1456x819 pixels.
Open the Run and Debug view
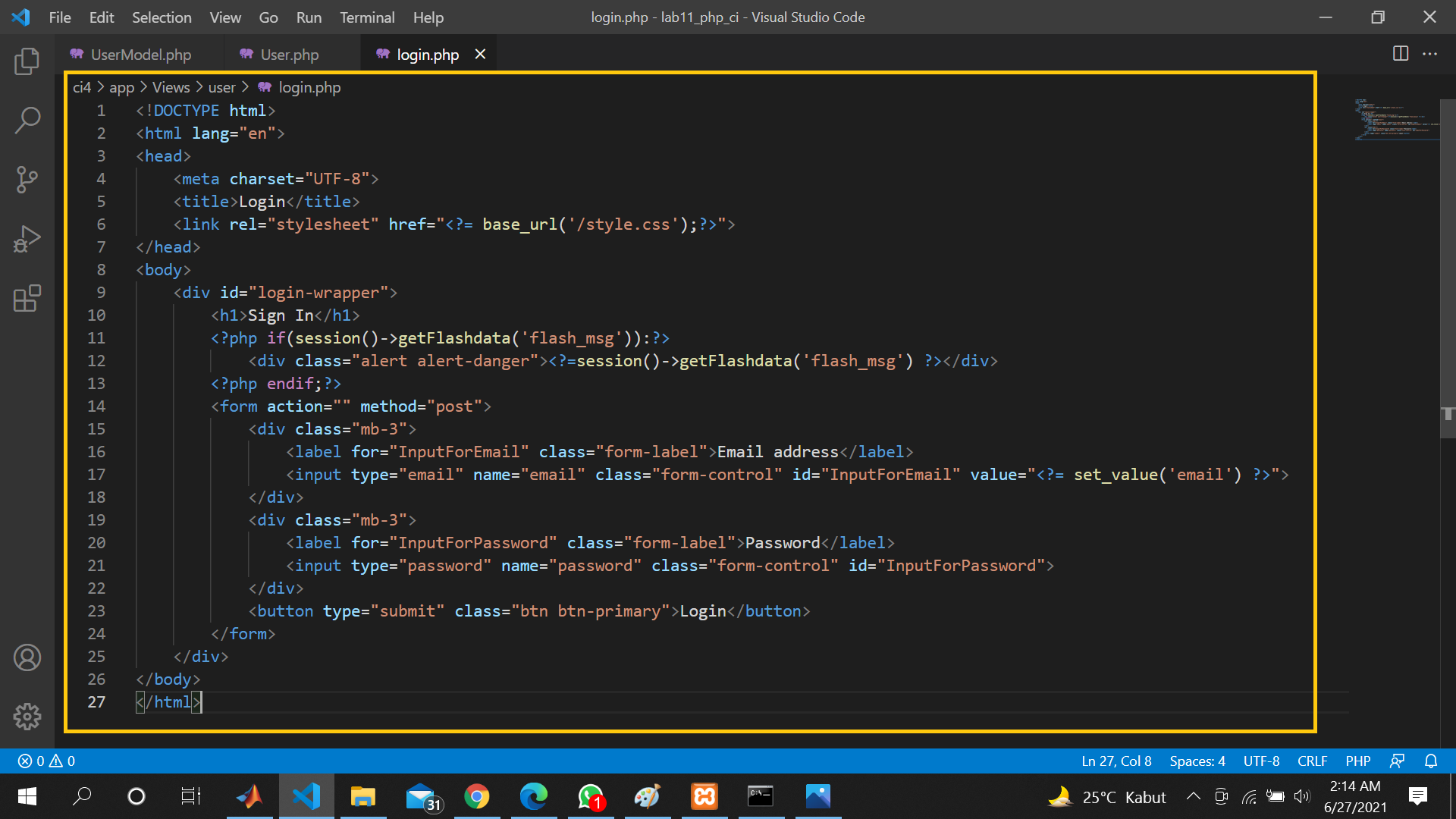click(x=27, y=238)
